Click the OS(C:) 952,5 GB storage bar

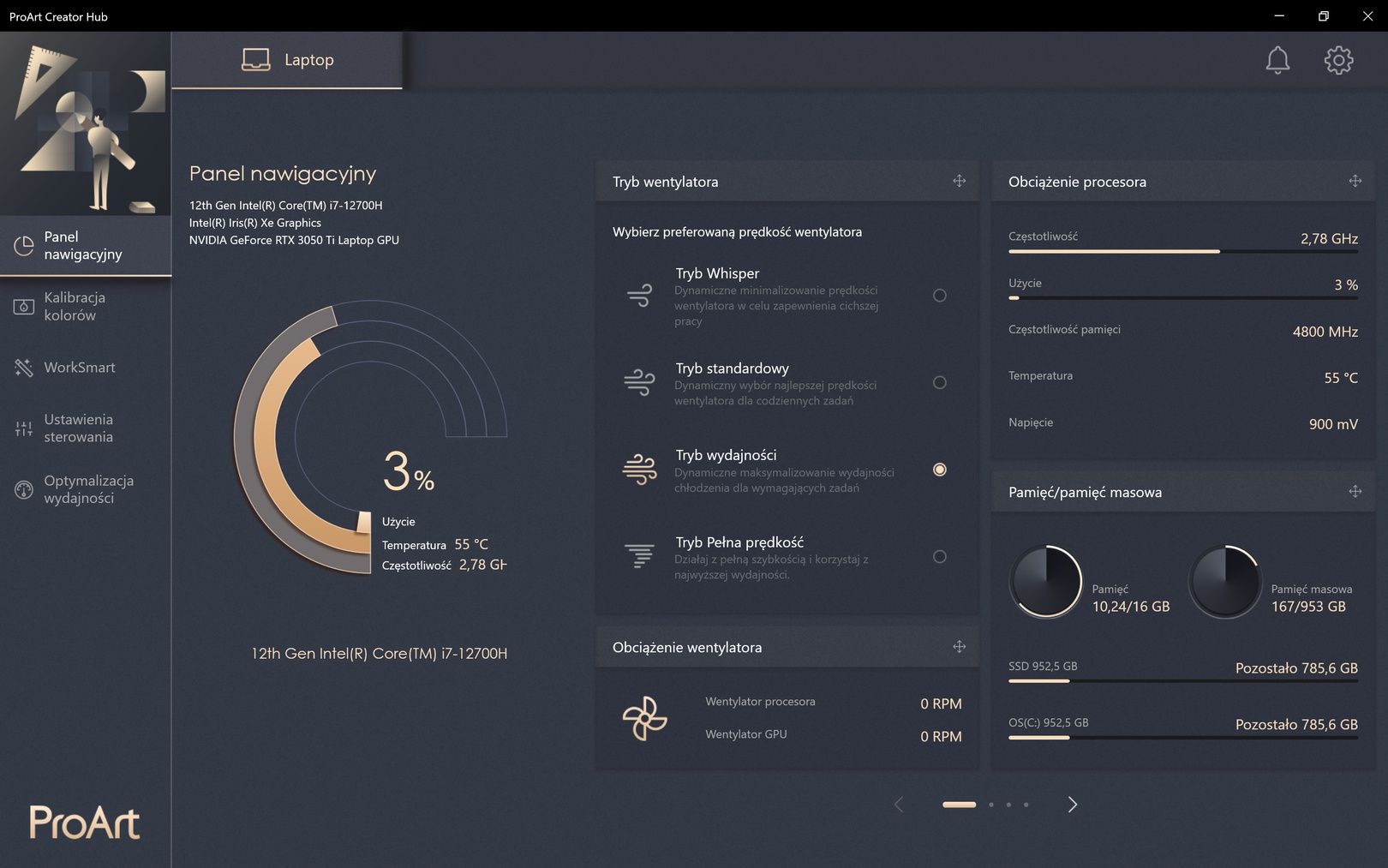point(1183,738)
